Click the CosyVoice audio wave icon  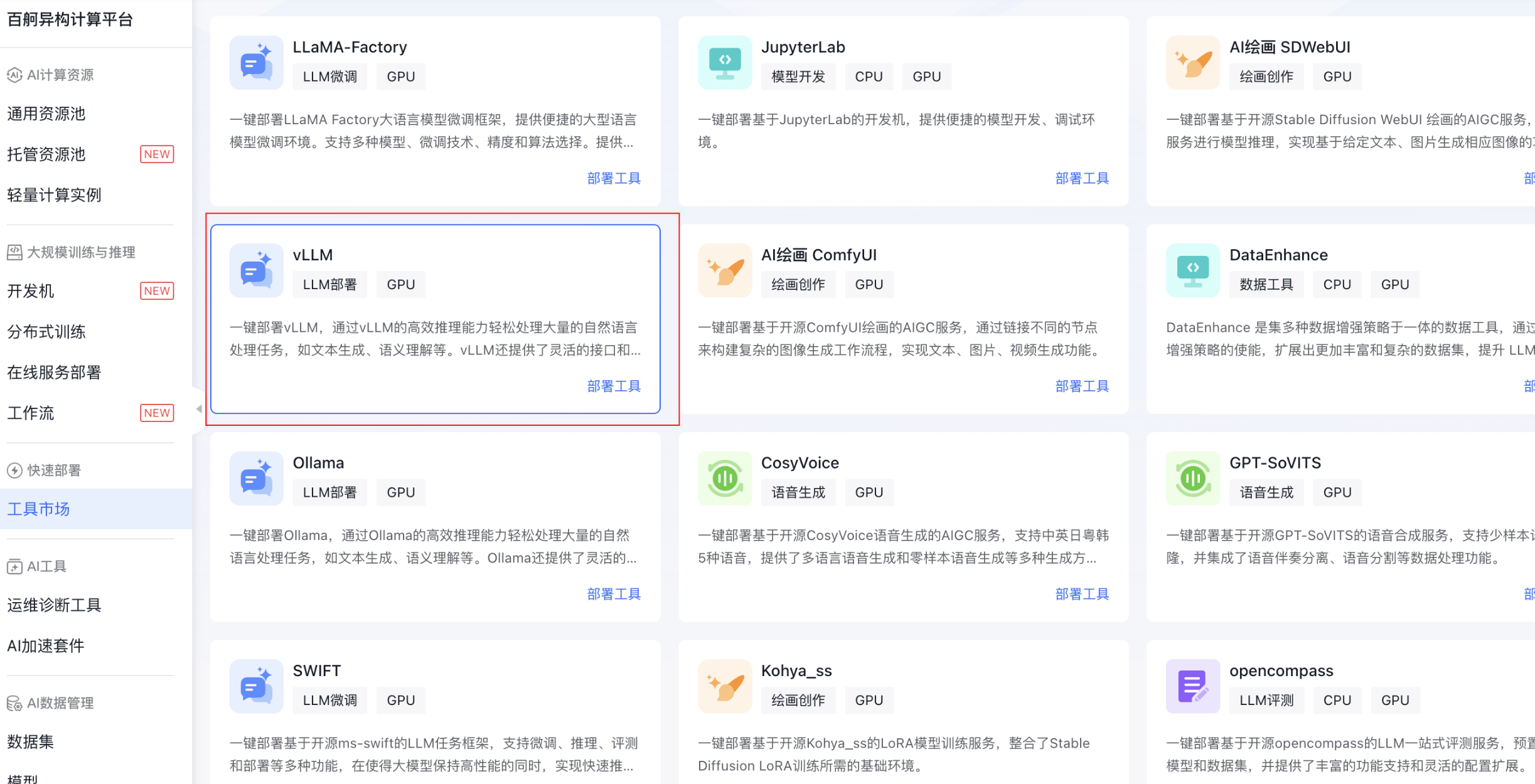725,479
